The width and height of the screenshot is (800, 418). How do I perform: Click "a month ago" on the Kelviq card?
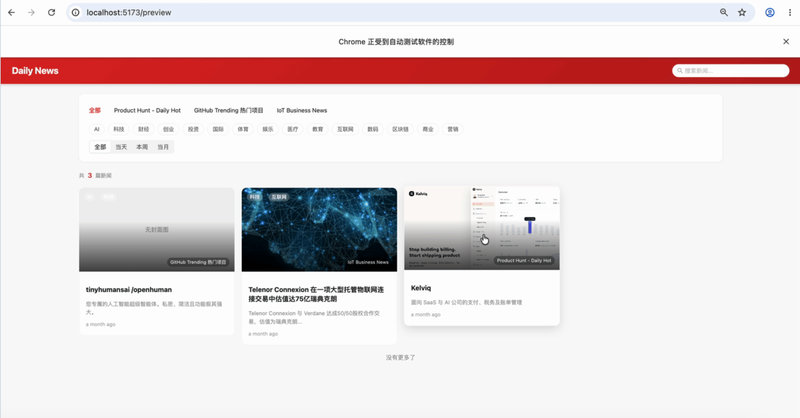pos(426,314)
